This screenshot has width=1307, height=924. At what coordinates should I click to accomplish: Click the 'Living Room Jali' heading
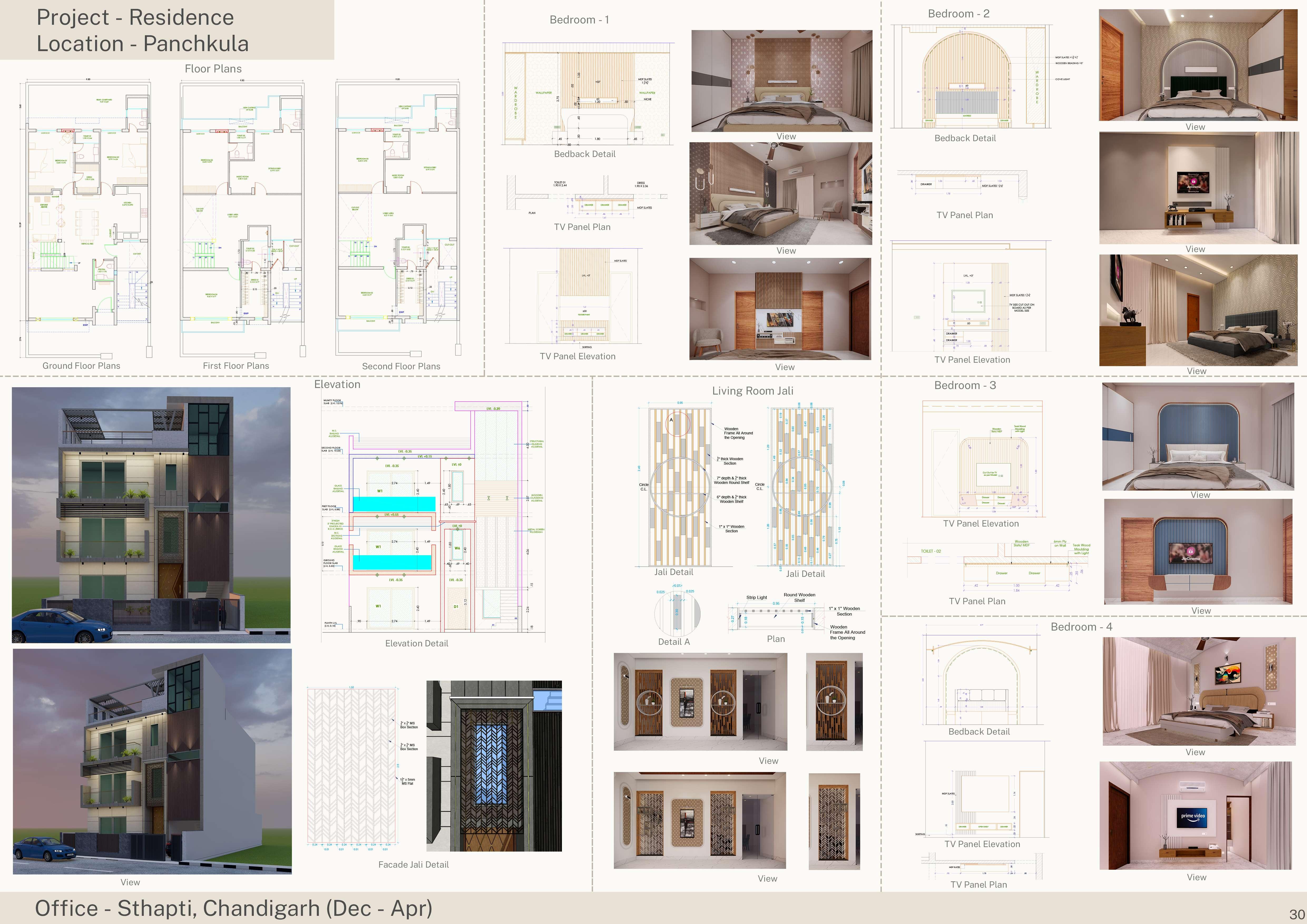pyautogui.click(x=752, y=391)
